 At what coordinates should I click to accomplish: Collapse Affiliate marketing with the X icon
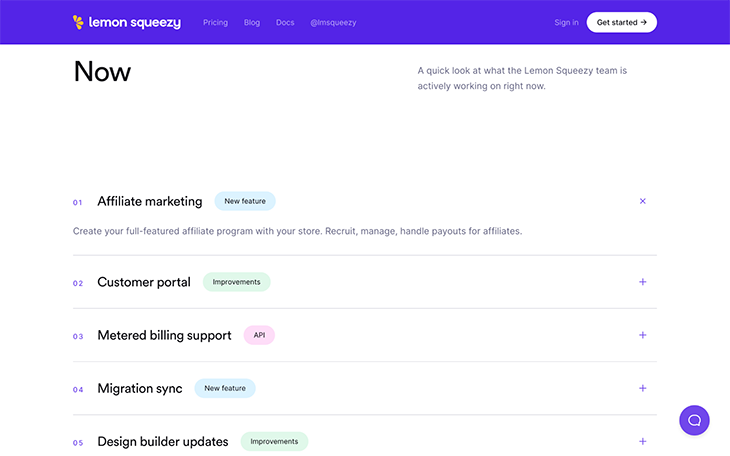(642, 201)
